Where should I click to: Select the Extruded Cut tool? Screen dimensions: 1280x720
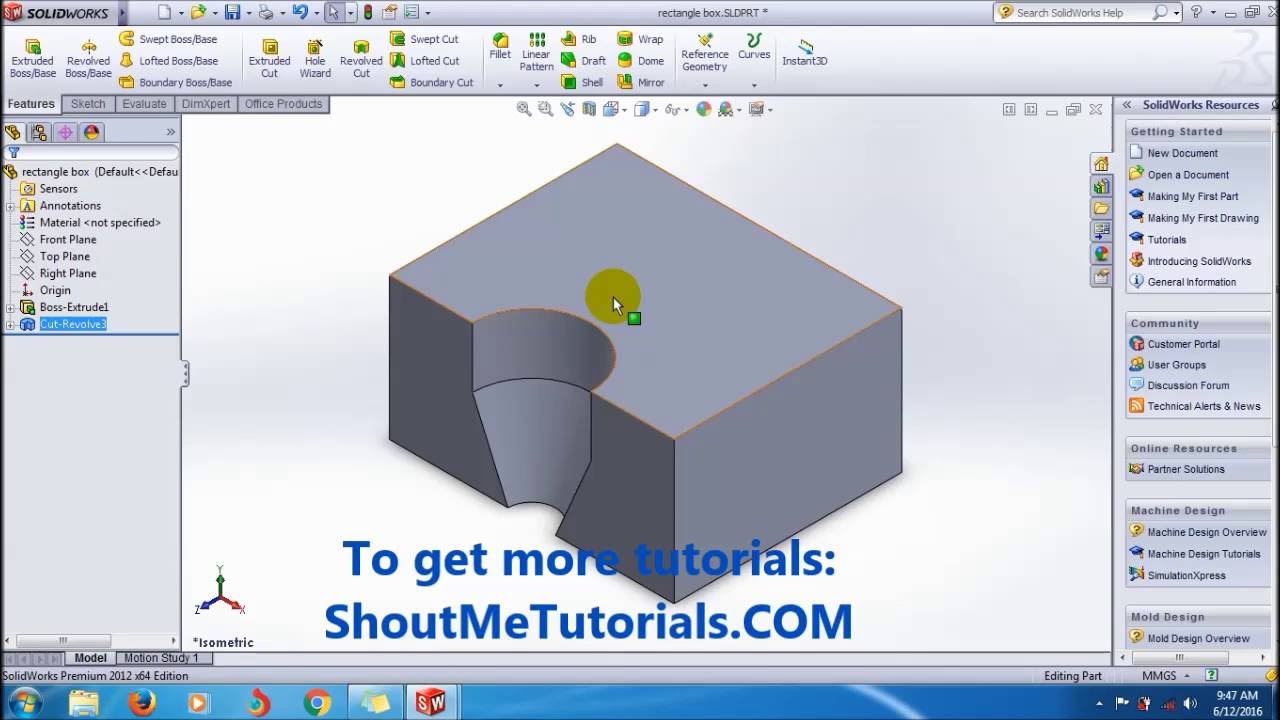click(x=270, y=59)
